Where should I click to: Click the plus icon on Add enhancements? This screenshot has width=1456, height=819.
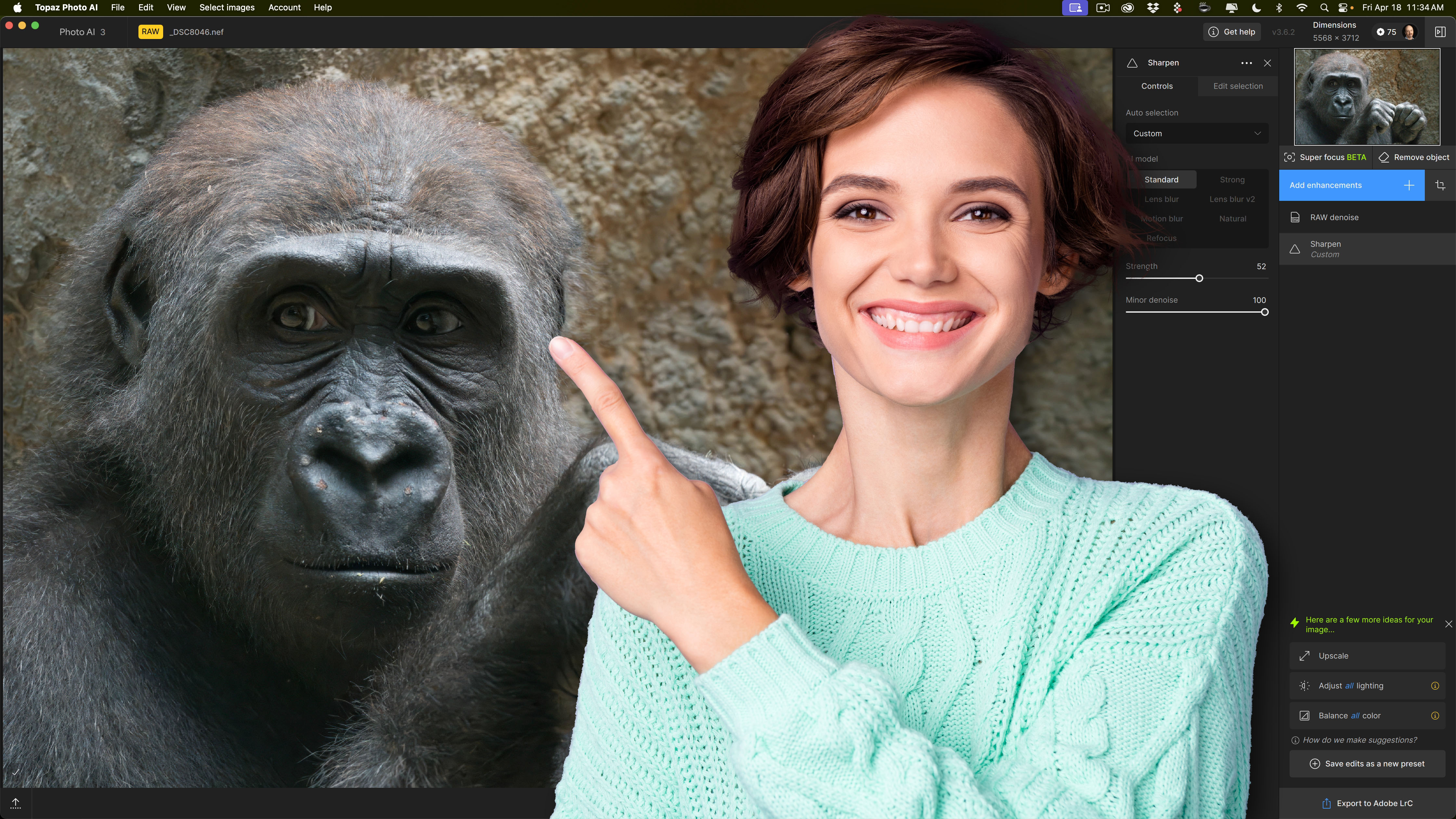tap(1409, 185)
